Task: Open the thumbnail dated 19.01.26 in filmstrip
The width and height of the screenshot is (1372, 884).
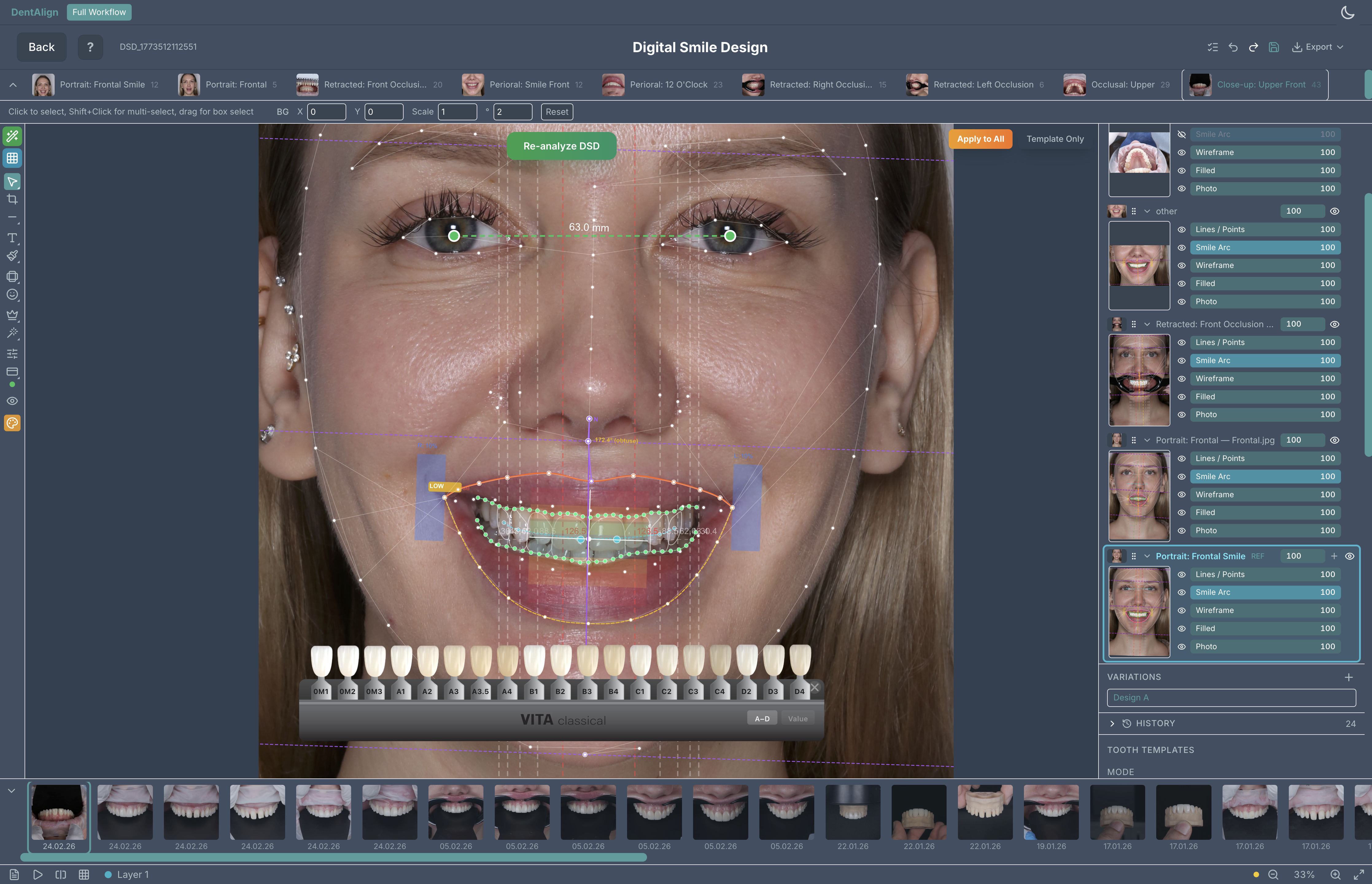Action: click(x=1051, y=812)
